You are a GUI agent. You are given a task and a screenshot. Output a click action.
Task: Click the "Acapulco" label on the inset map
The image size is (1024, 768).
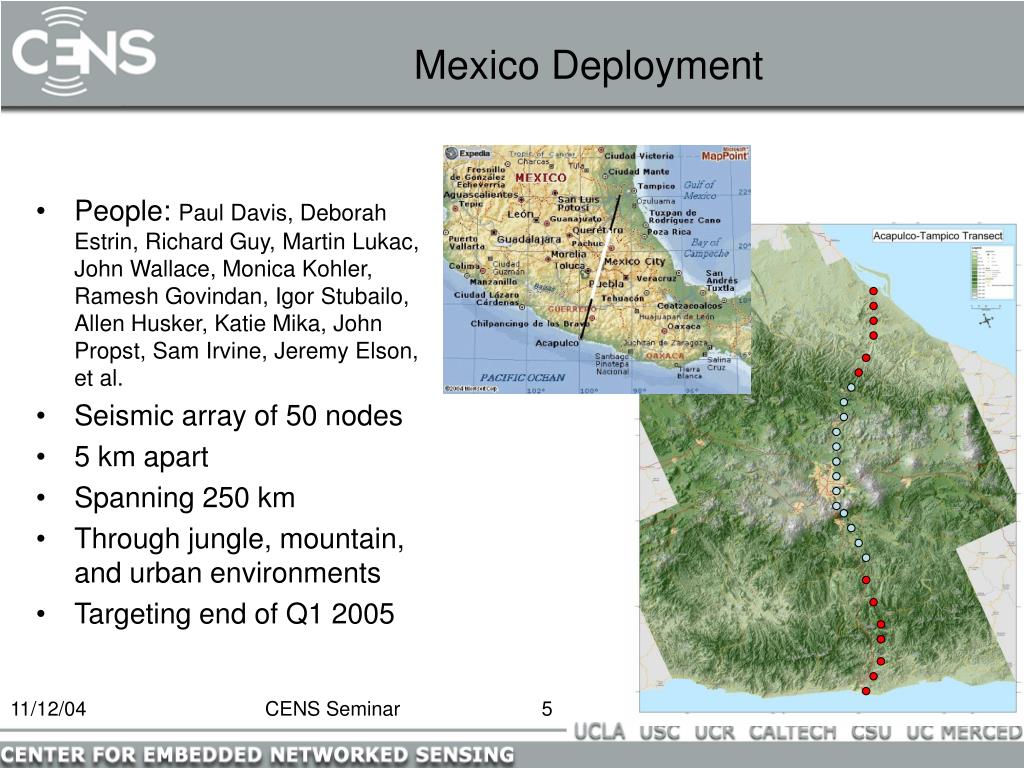point(556,343)
